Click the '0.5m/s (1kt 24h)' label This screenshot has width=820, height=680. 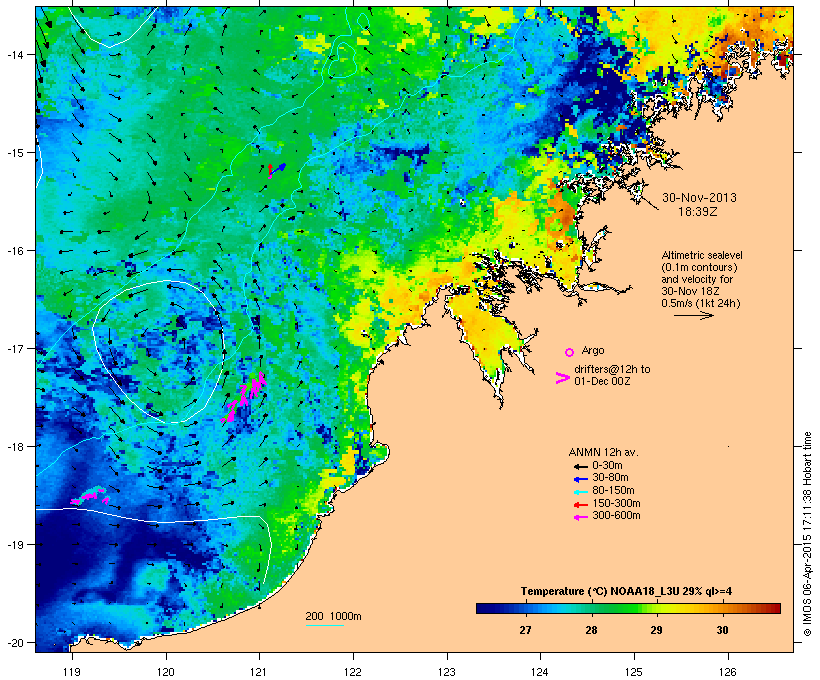point(701,303)
